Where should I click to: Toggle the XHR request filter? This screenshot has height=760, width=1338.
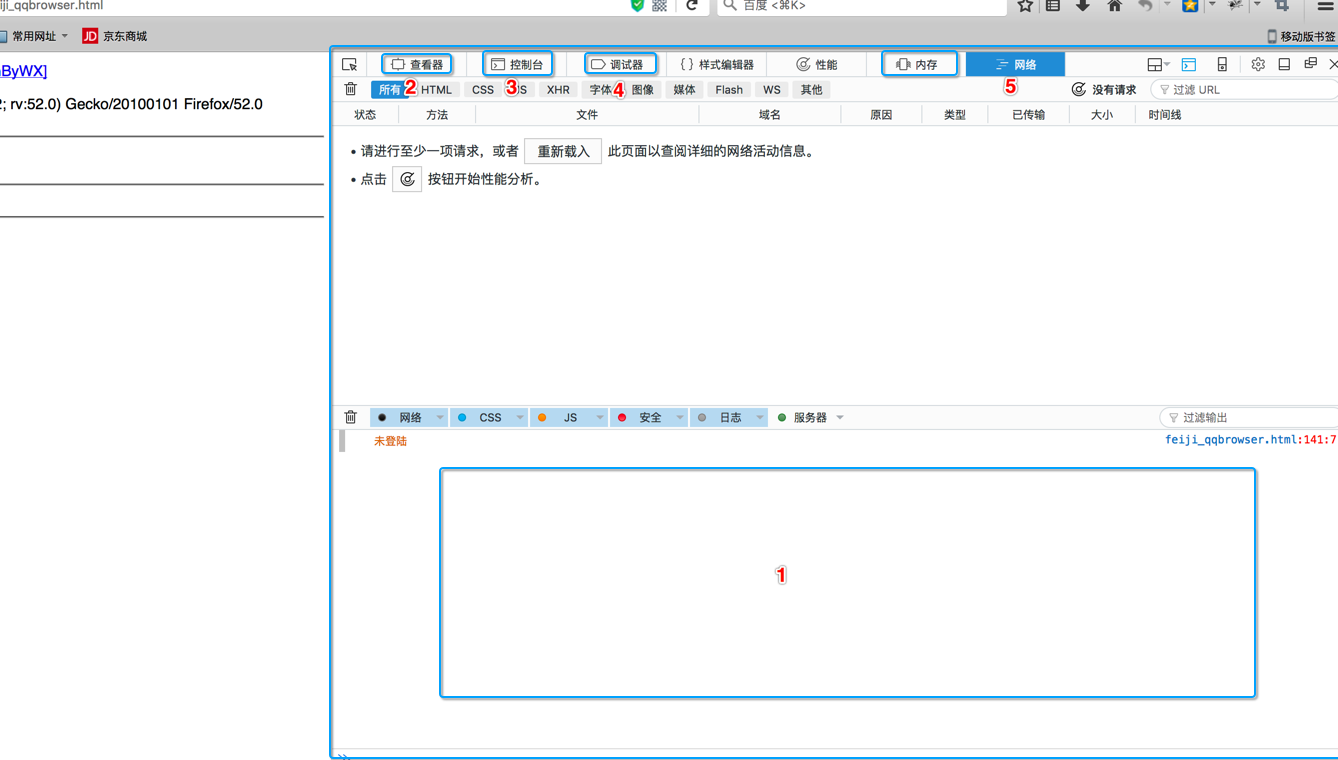pyautogui.click(x=558, y=89)
